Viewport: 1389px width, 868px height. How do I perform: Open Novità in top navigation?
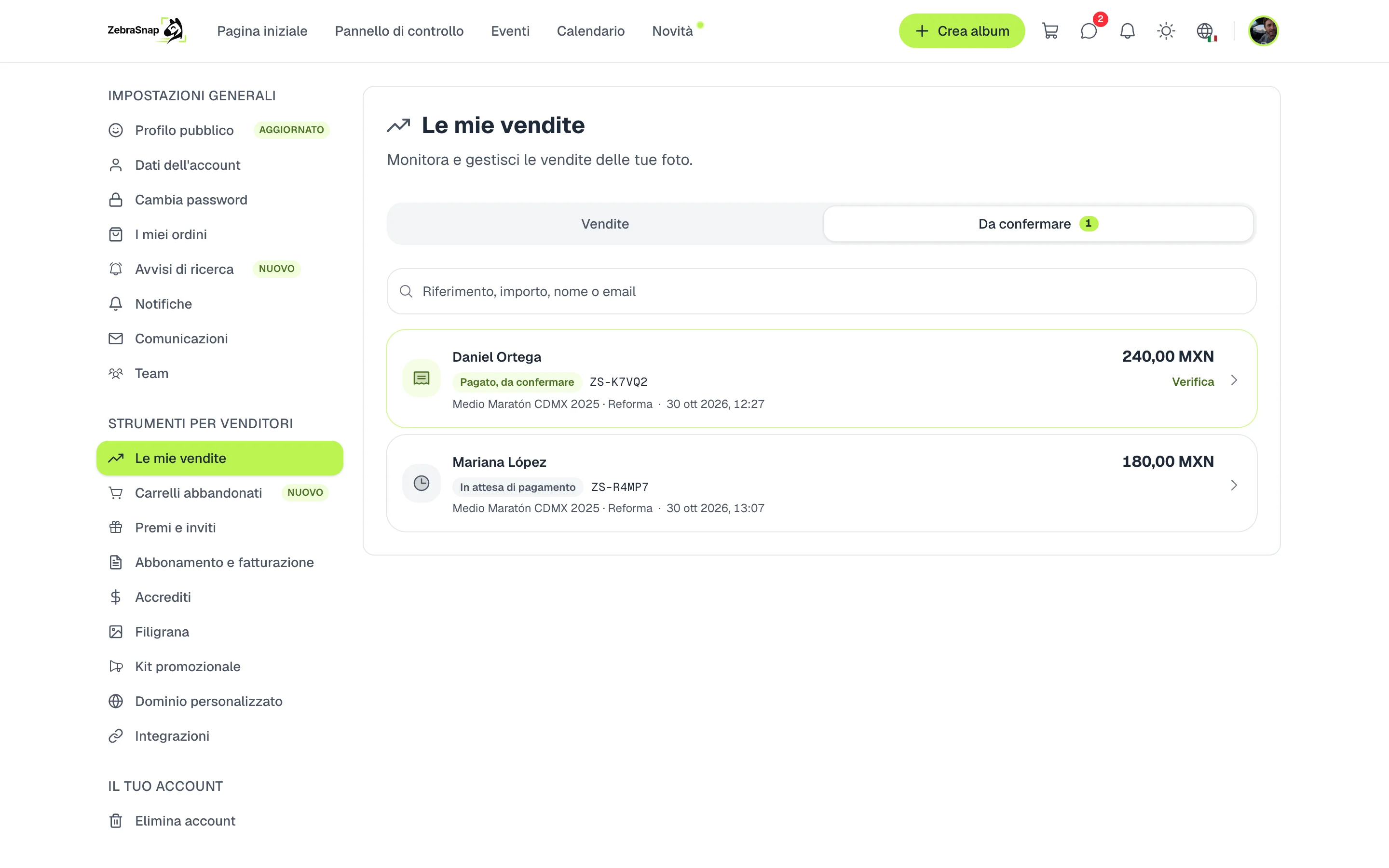[x=673, y=31]
